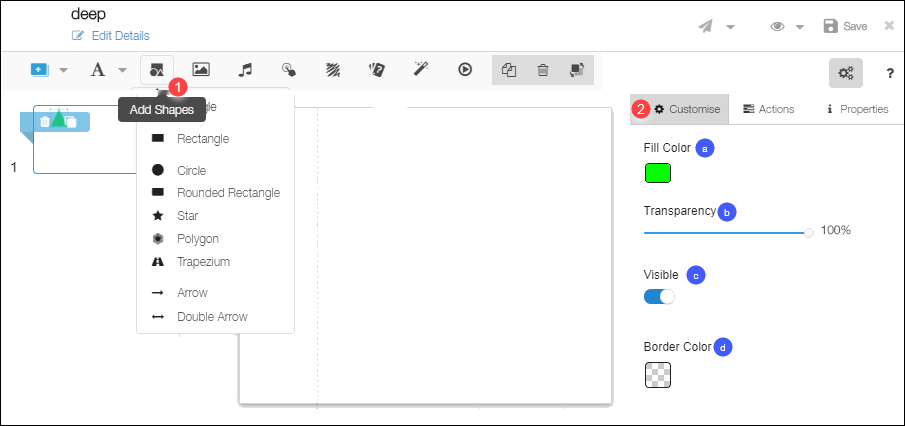
Task: Click the Add Shapes toolbar icon
Action: [156, 70]
